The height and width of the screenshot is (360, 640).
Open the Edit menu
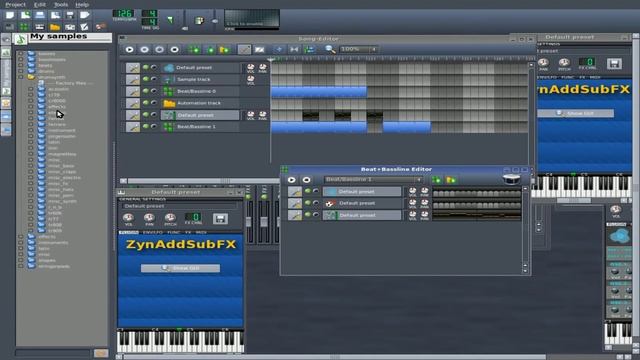40,4
